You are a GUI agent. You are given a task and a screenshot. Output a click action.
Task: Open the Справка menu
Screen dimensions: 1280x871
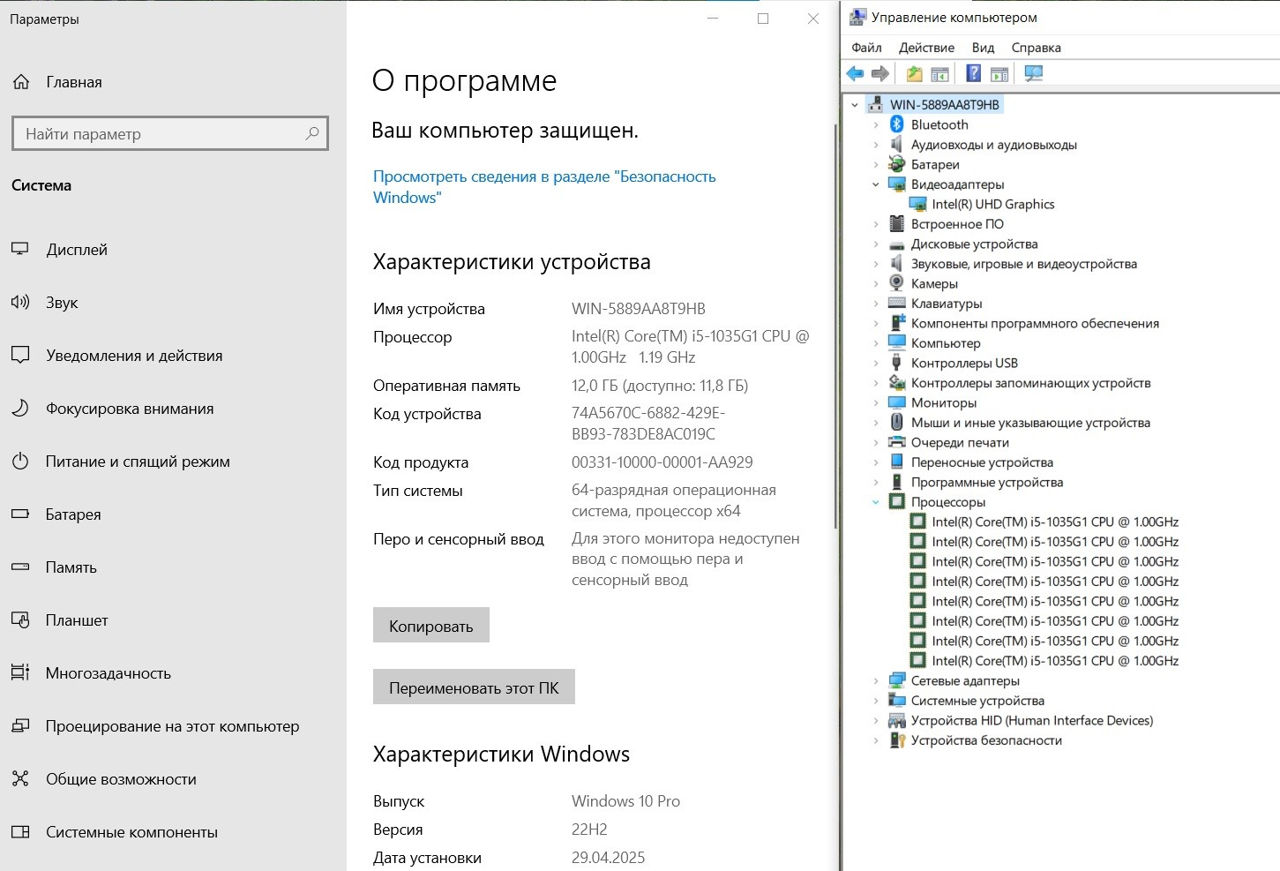click(x=1036, y=47)
